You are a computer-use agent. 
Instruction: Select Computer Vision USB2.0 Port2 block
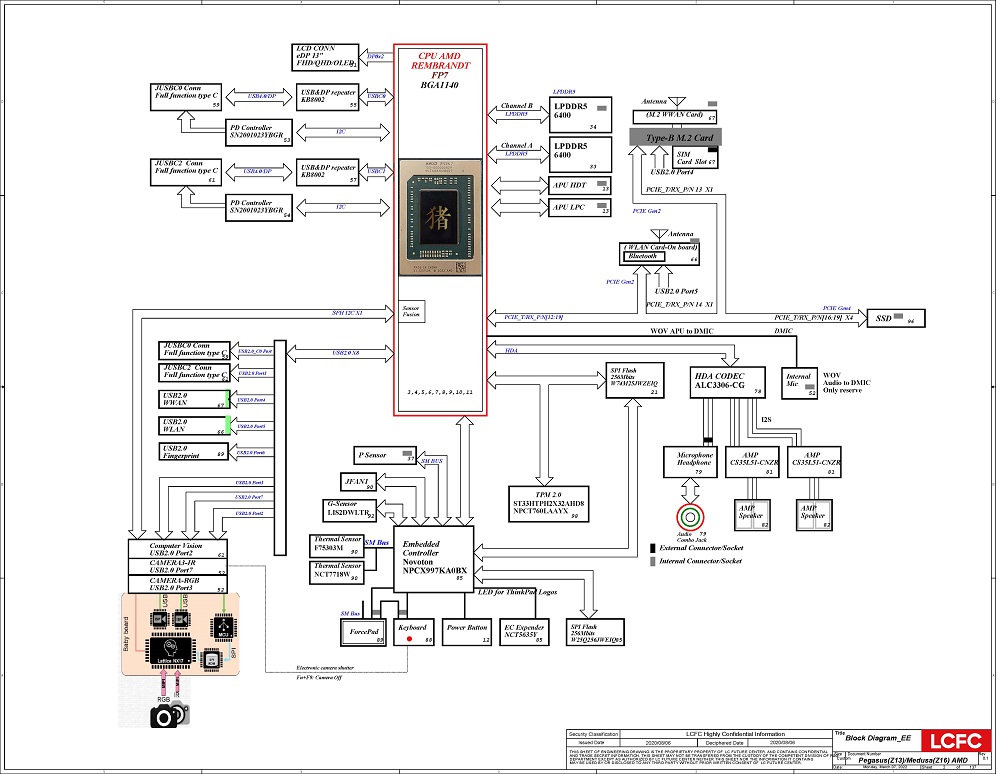(x=177, y=550)
